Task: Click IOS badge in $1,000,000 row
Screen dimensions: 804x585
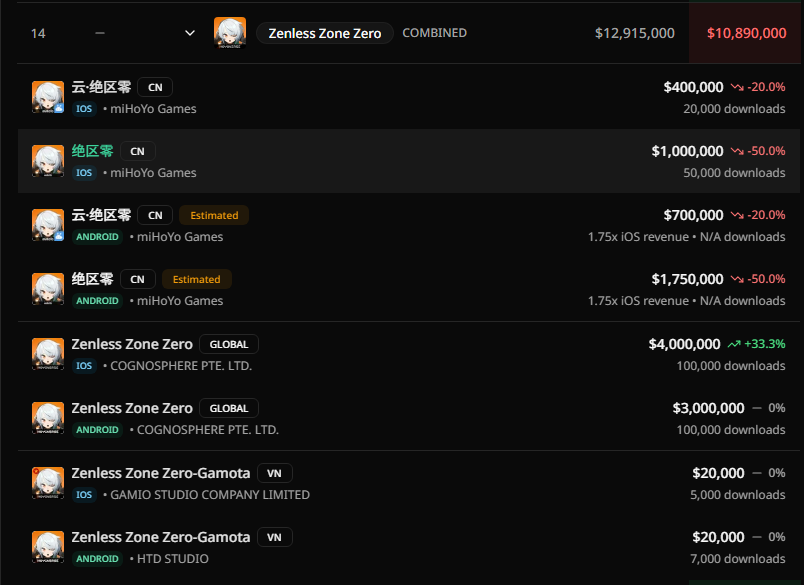Action: [84, 173]
